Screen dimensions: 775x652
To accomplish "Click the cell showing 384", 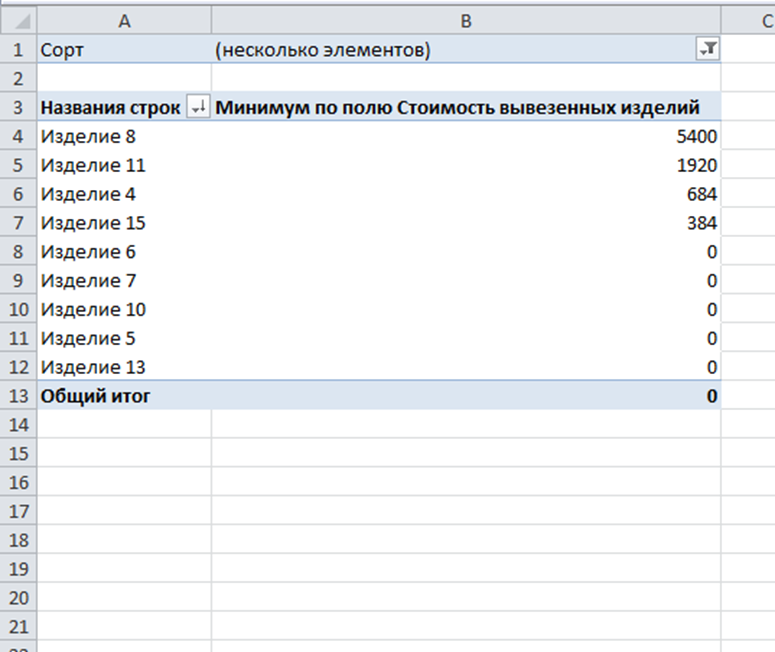I will tap(466, 223).
